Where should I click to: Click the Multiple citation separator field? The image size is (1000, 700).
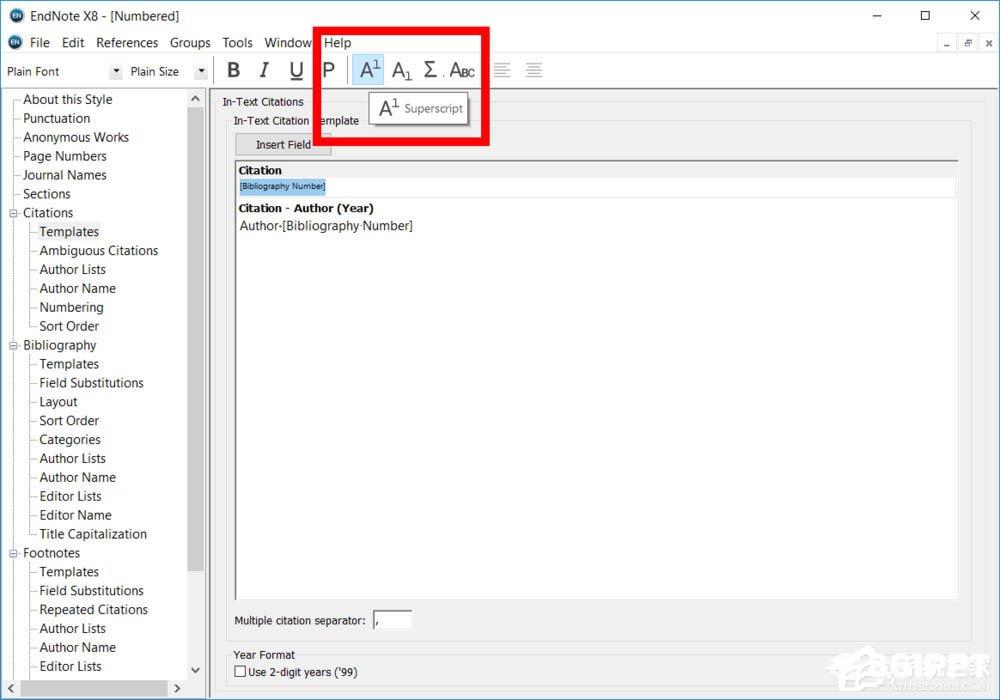[392, 620]
